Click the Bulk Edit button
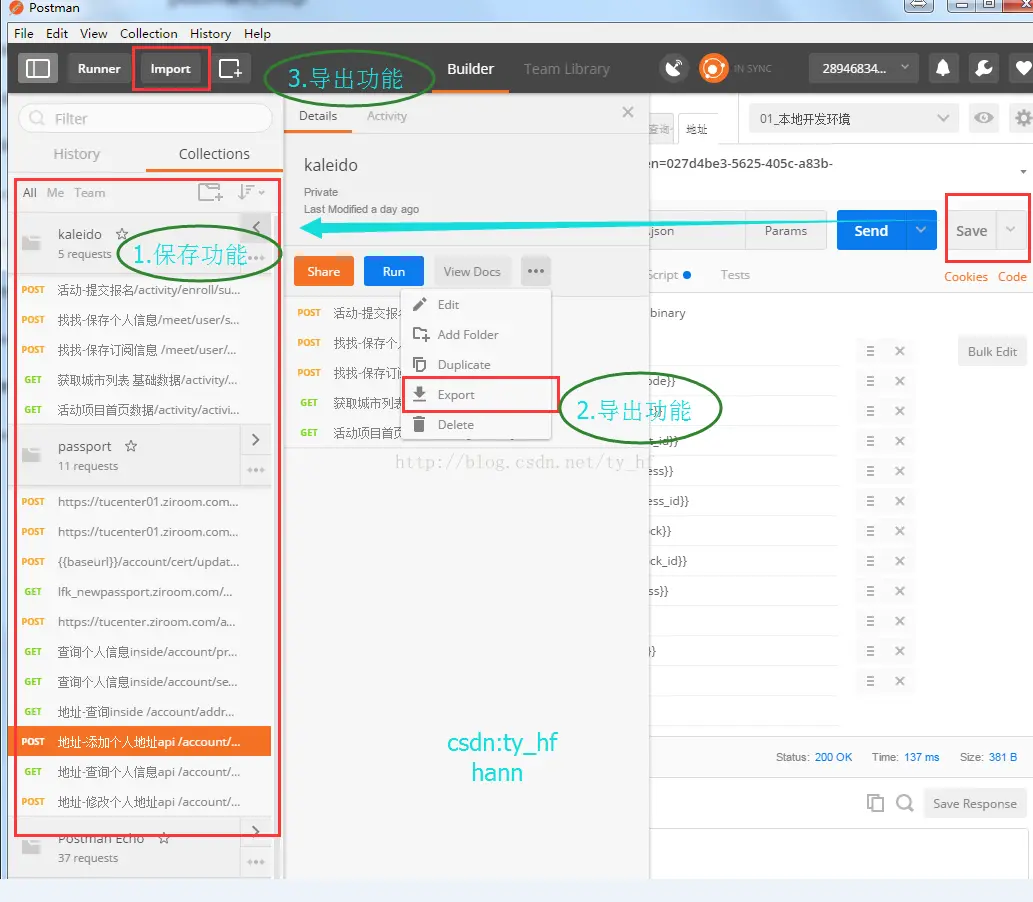1033x902 pixels. (x=991, y=351)
